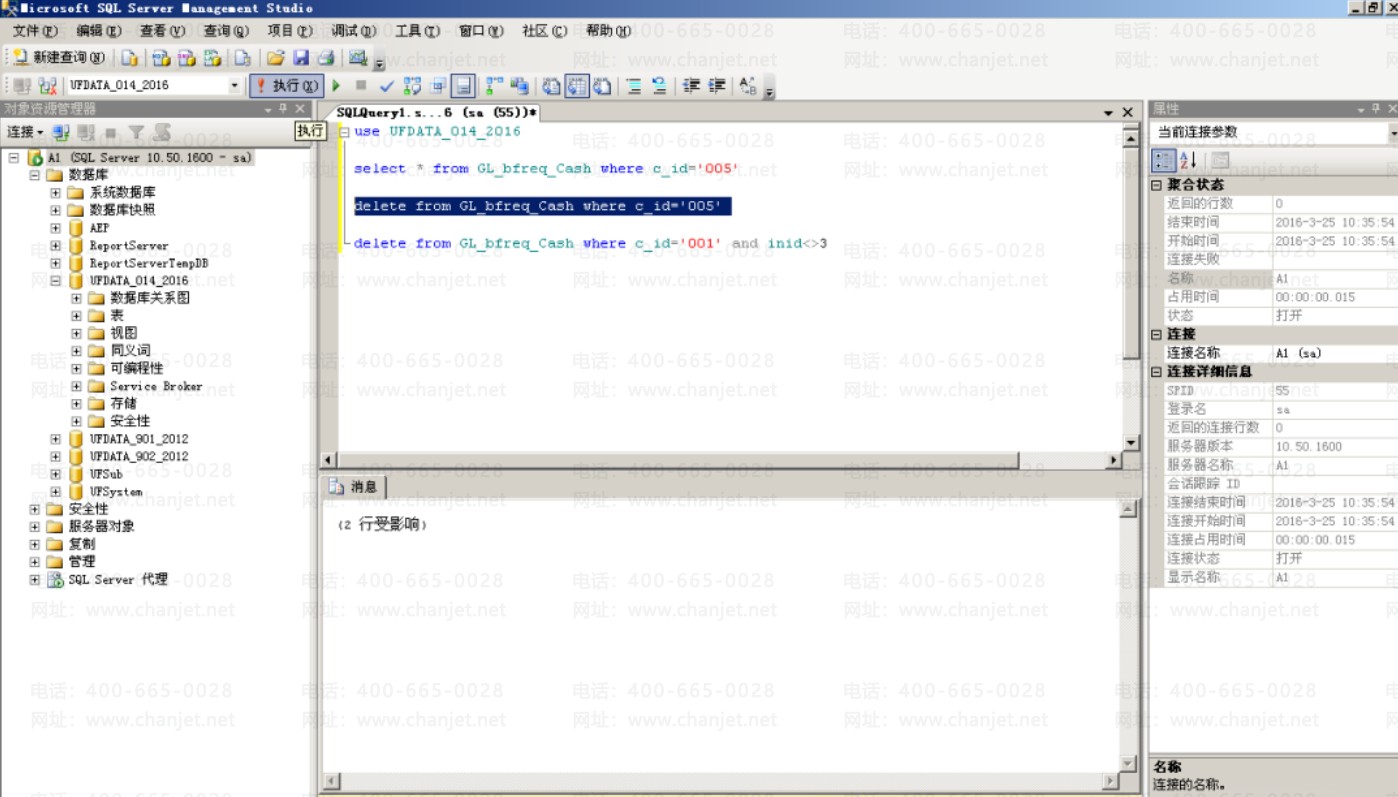This screenshot has height=797, width=1398.
Task: Select the 视图 folder in tree
Action: pyautogui.click(x=124, y=333)
